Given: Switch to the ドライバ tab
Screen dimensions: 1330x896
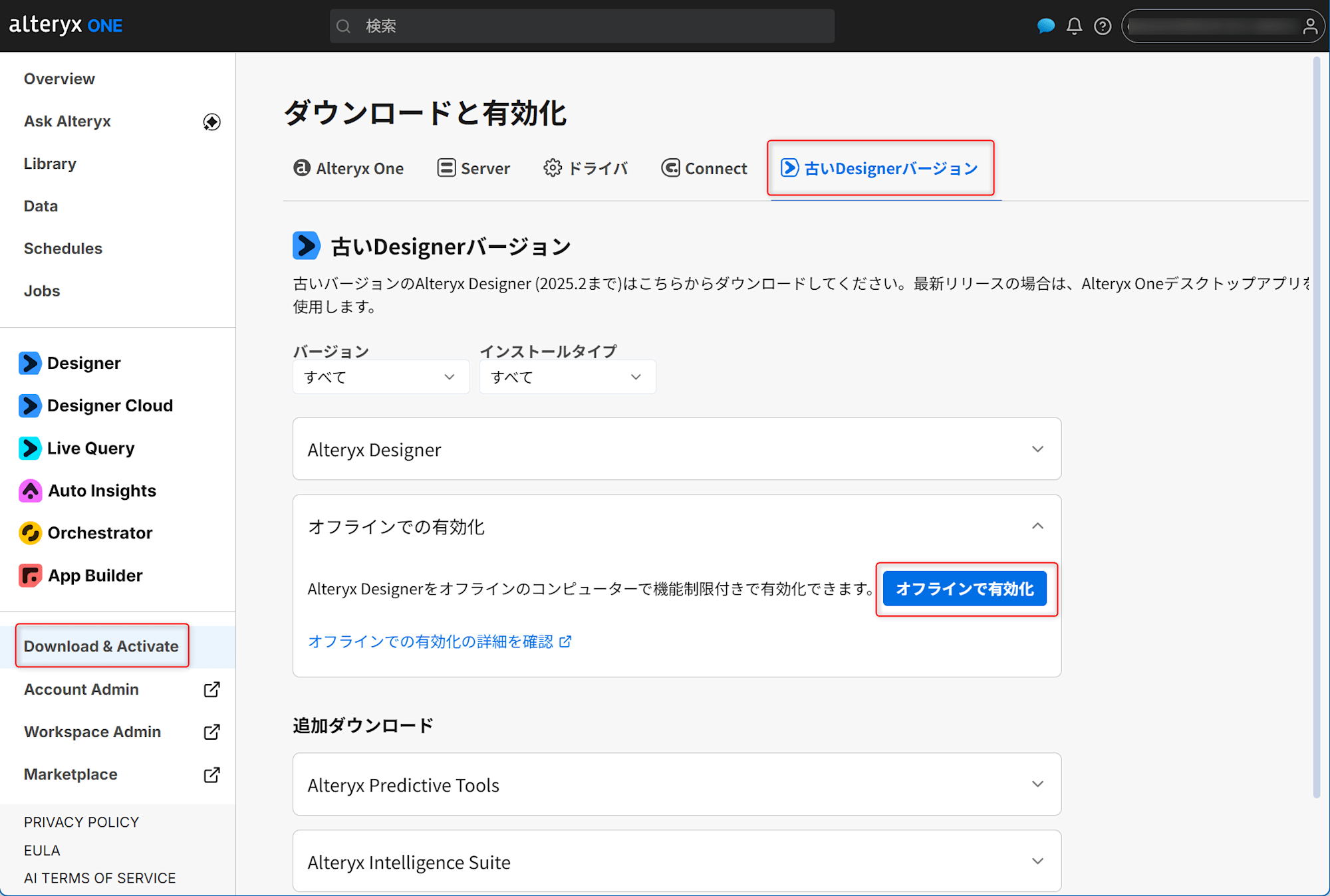Looking at the screenshot, I should pos(585,168).
